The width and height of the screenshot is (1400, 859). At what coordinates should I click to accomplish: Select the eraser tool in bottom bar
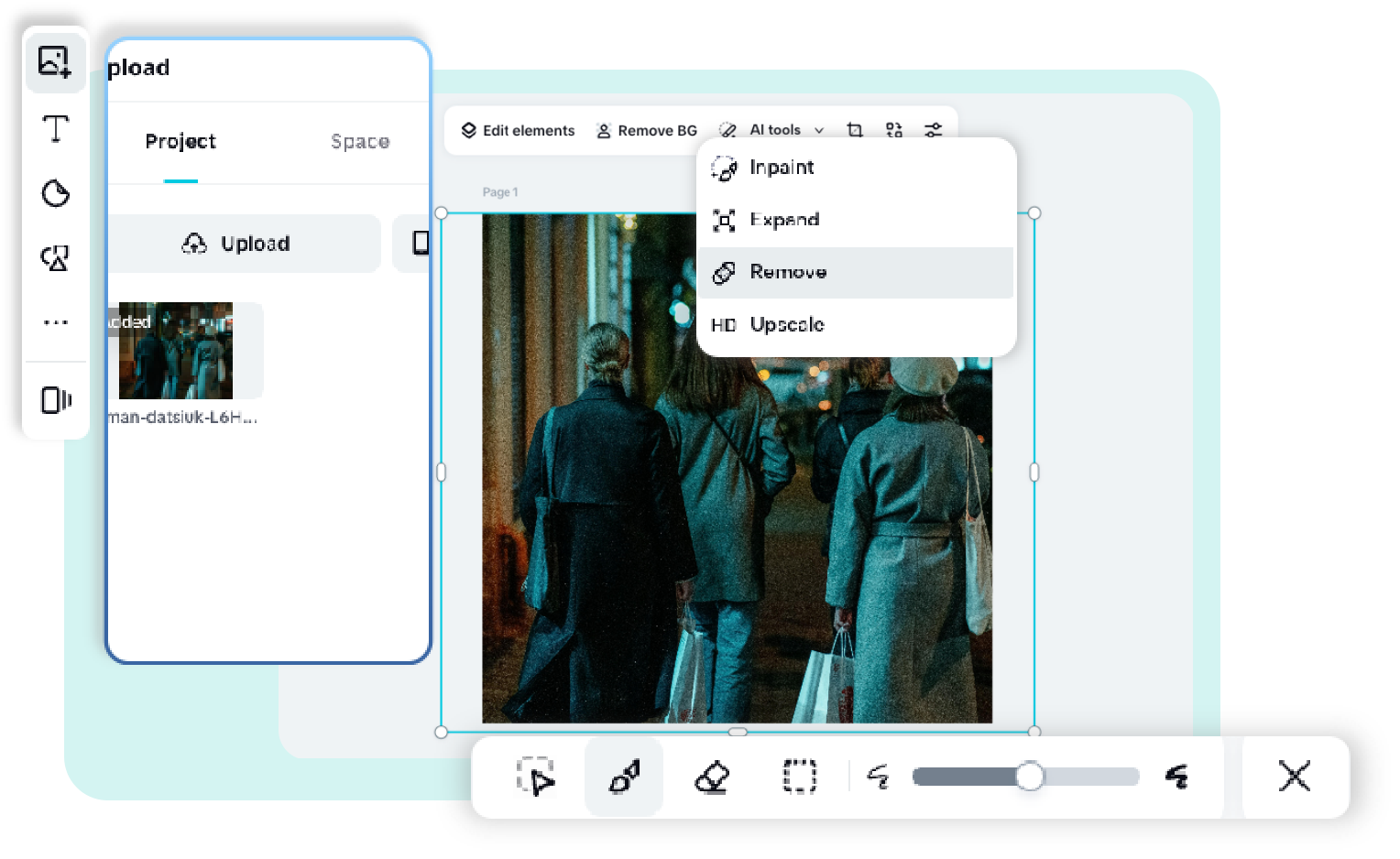[712, 777]
